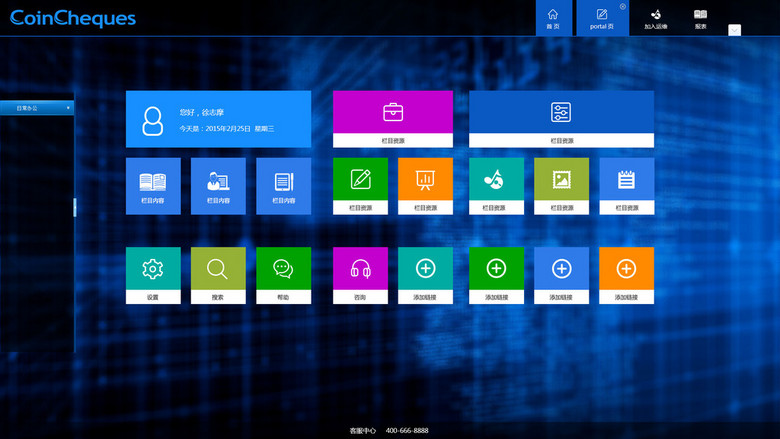Viewport: 780px width, 439px height.
Task: Open the purple briefcase tile
Action: tap(393, 112)
